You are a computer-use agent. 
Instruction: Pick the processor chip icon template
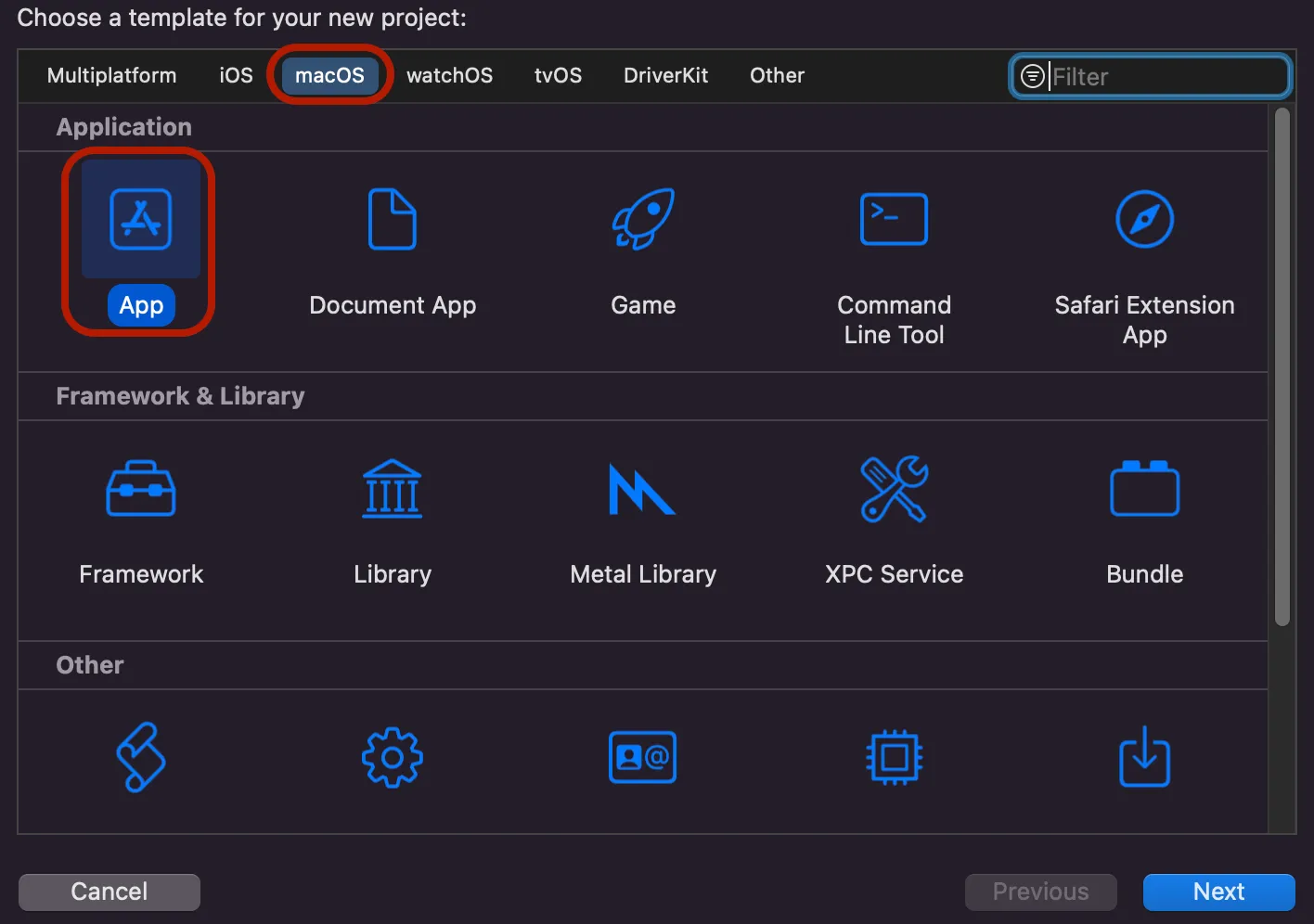[894, 758]
